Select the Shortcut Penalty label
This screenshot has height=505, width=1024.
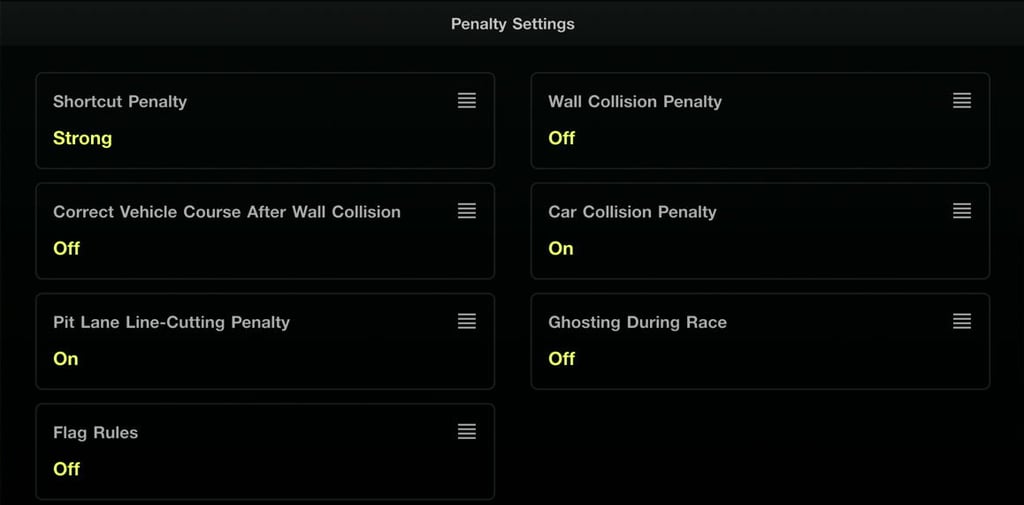pyautogui.click(x=120, y=101)
